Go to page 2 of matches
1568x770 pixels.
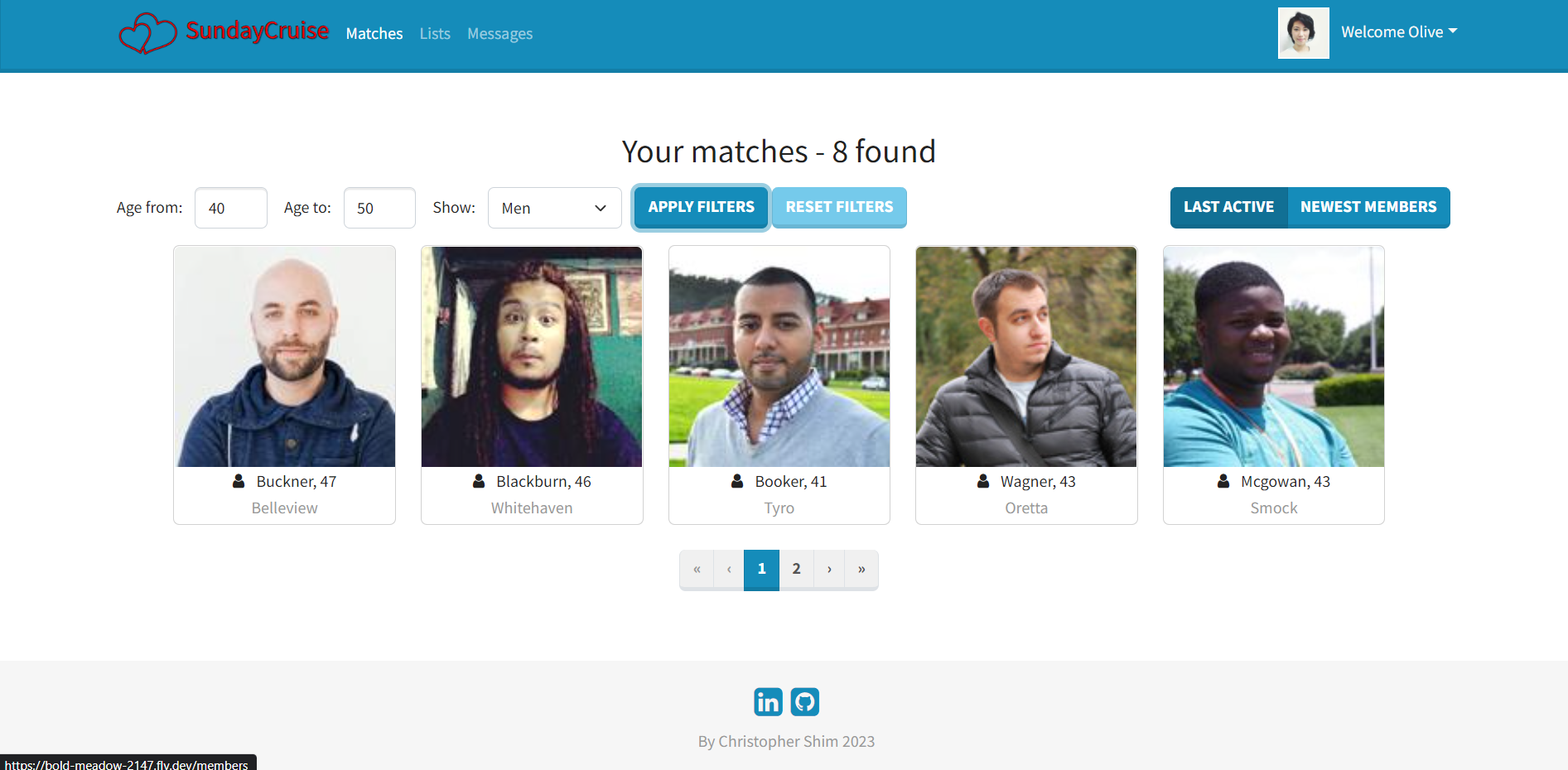tap(796, 569)
